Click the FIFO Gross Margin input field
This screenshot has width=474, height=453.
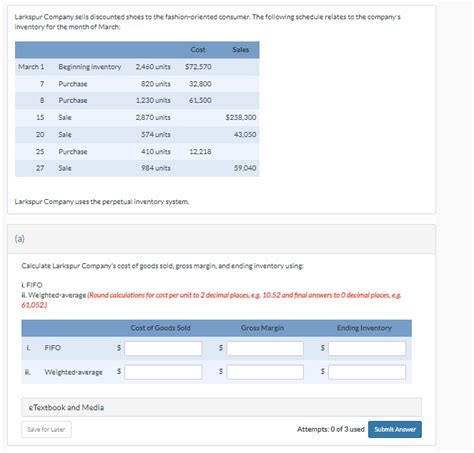point(265,348)
